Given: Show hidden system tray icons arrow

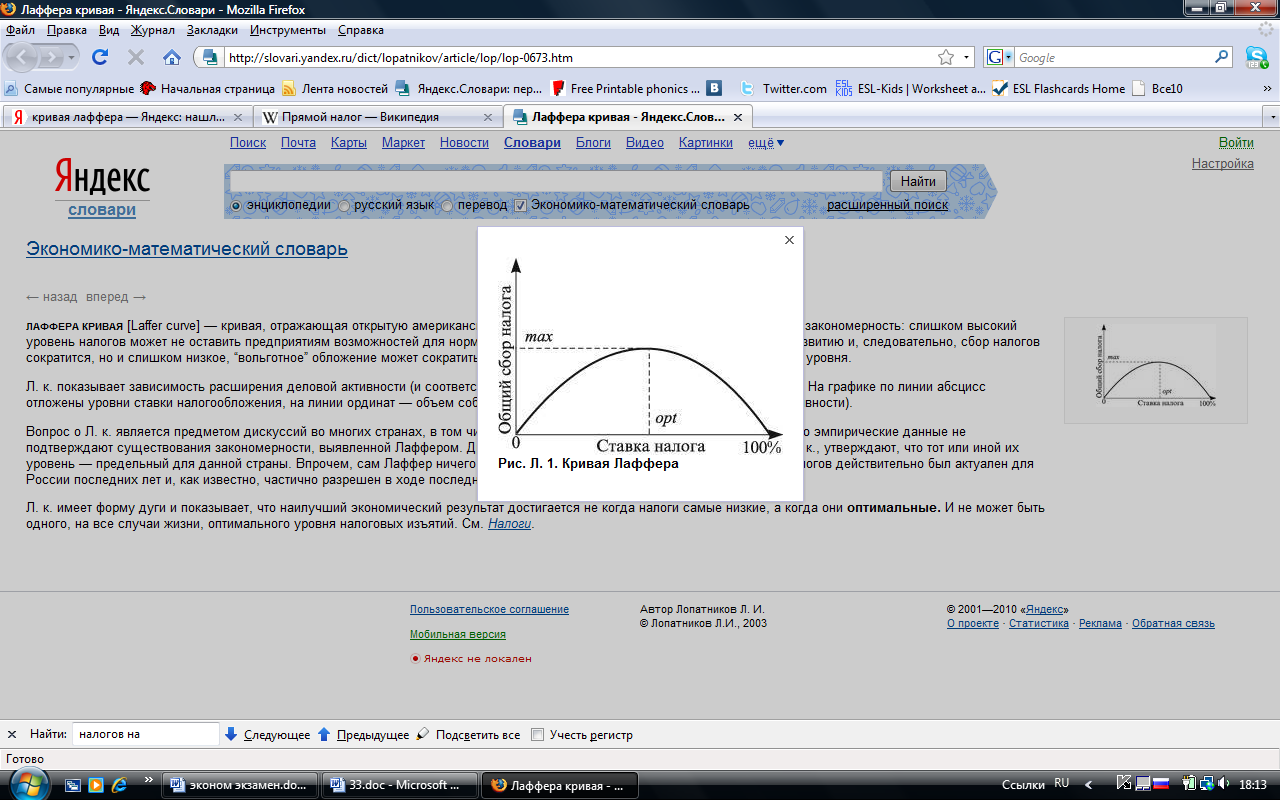Looking at the screenshot, I should [1090, 784].
